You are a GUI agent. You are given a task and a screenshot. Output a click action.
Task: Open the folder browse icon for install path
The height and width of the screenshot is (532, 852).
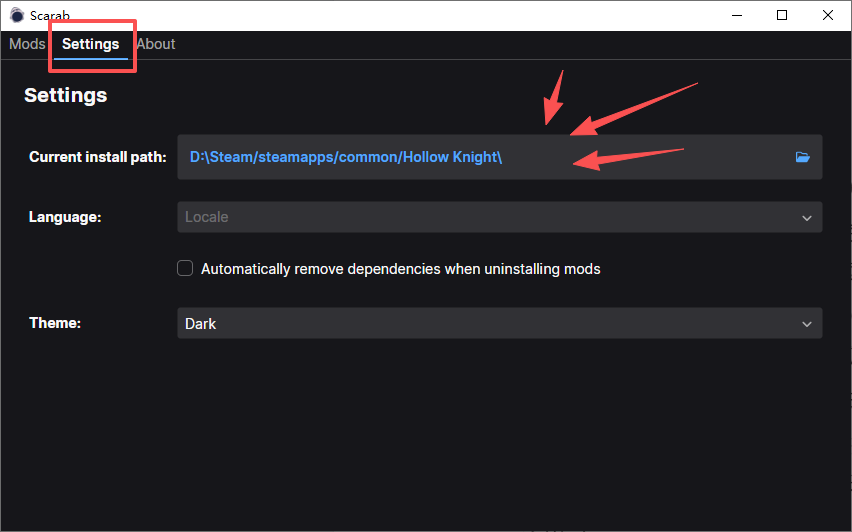[x=803, y=157]
